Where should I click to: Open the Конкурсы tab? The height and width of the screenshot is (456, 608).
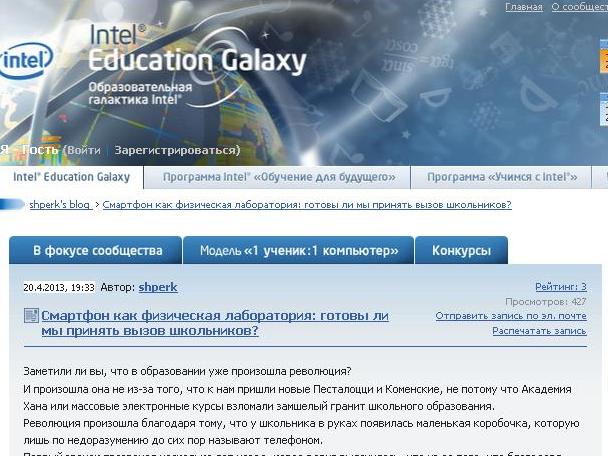[x=461, y=250]
